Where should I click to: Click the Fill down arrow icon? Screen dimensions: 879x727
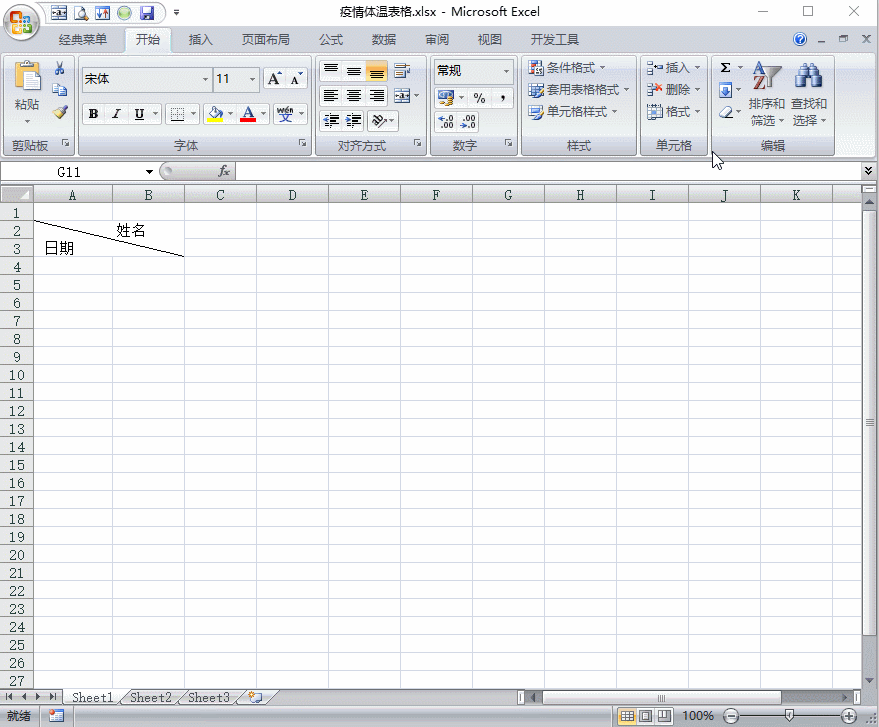pyautogui.click(x=725, y=90)
